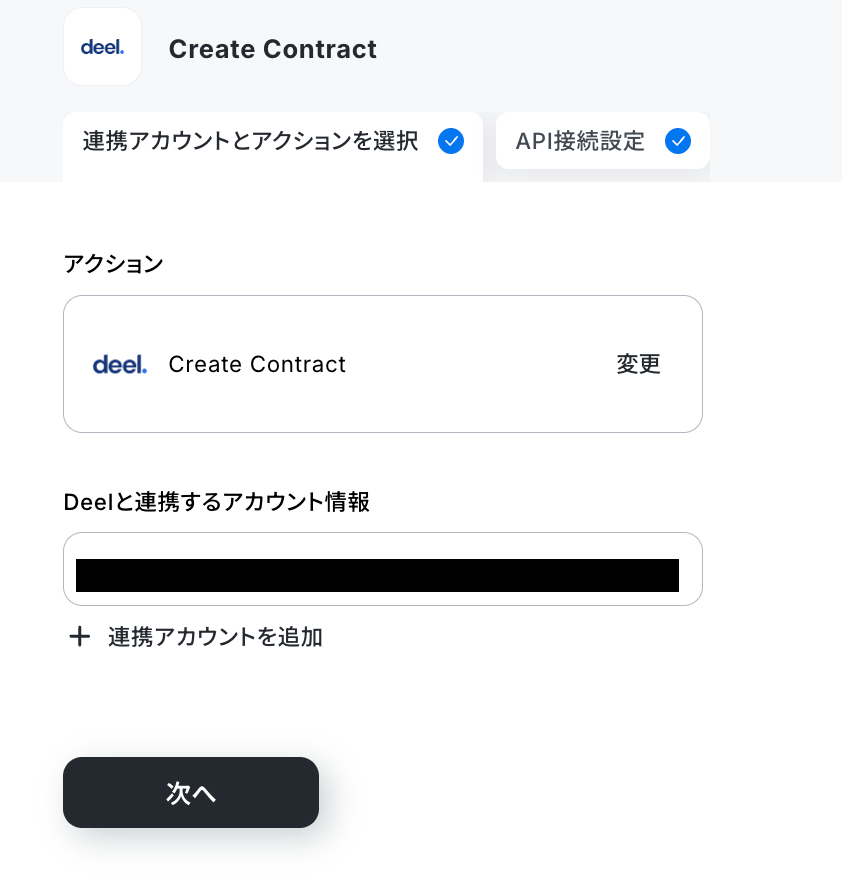Click 変更 to change the action
The height and width of the screenshot is (888, 842).
(638, 364)
